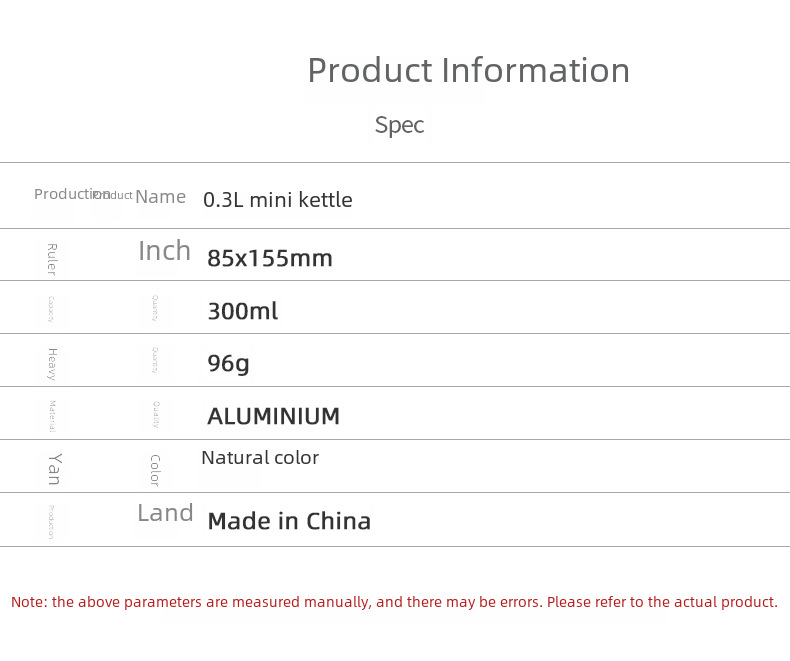The height and width of the screenshot is (661, 790).
Task: Click the red measurement note text
Action: click(394, 602)
